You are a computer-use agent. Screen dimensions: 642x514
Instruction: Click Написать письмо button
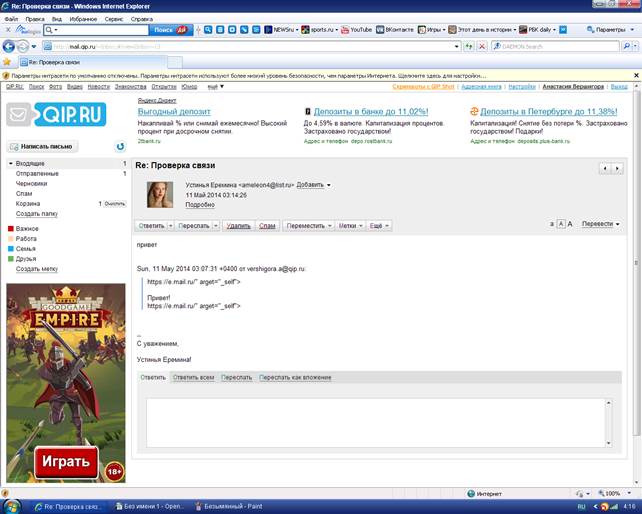point(42,146)
